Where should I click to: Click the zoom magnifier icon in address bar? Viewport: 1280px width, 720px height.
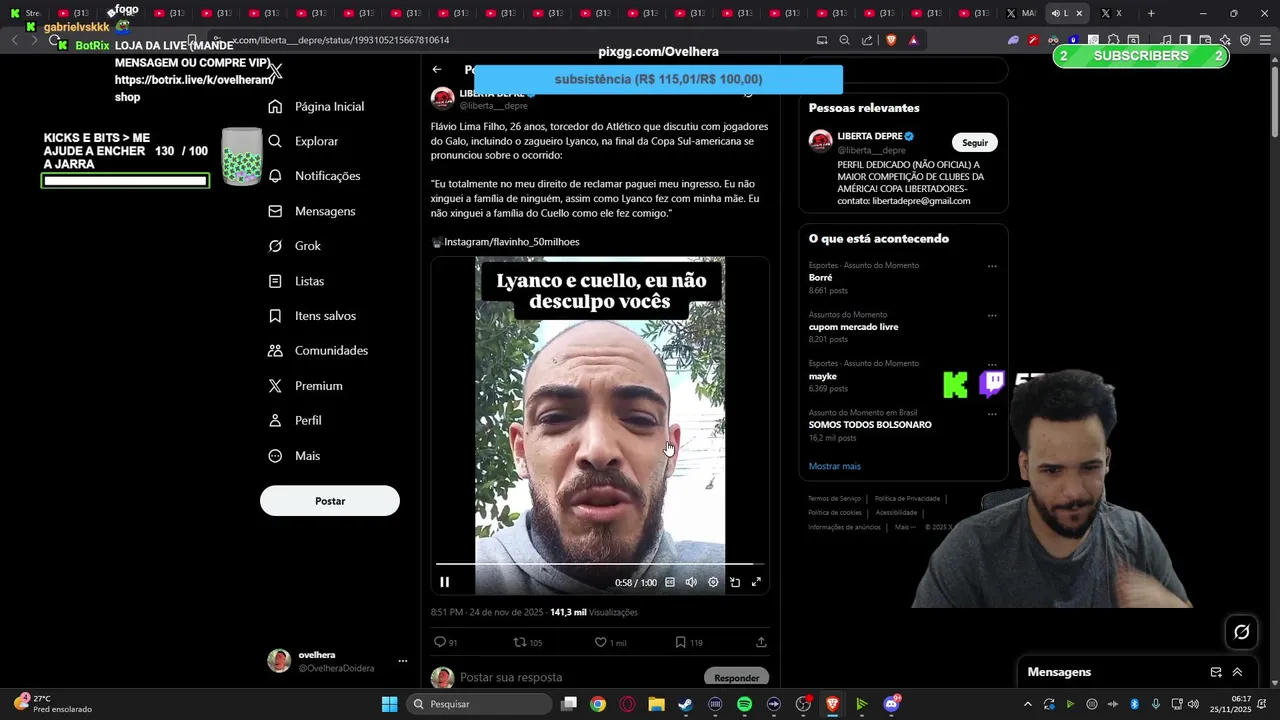pos(844,40)
